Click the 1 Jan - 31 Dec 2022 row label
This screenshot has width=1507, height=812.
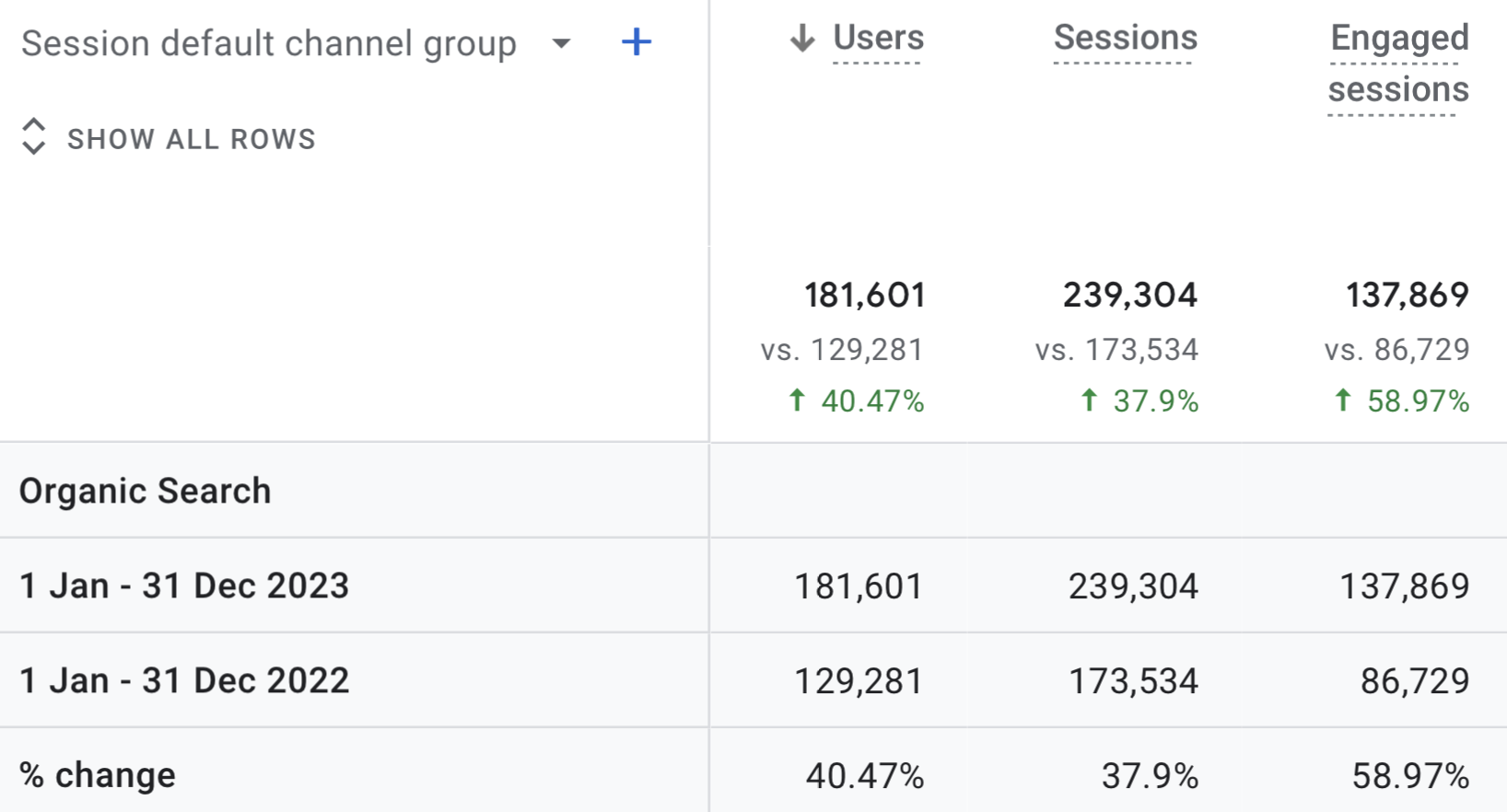(184, 681)
